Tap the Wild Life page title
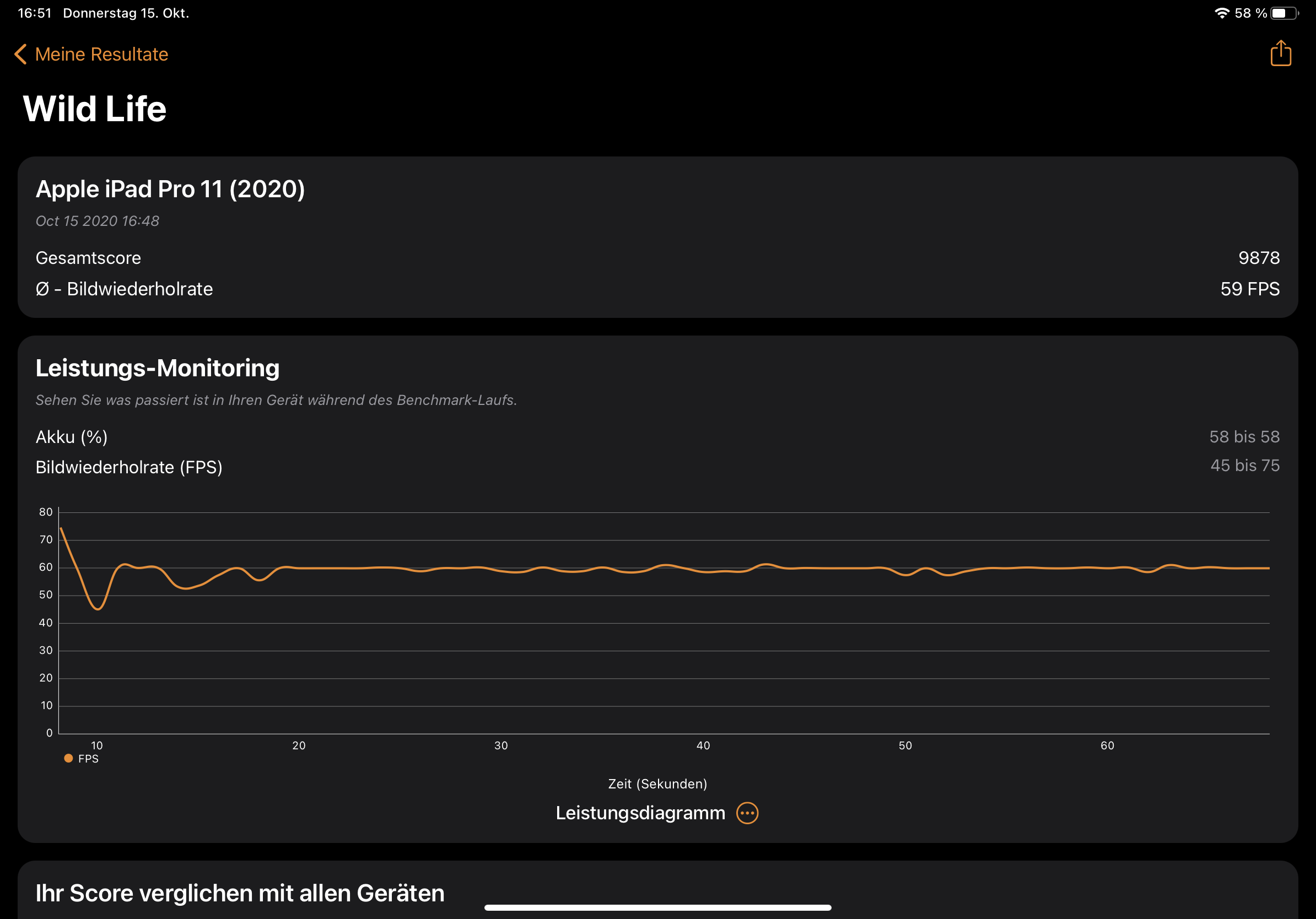The image size is (1316, 919). tap(95, 109)
